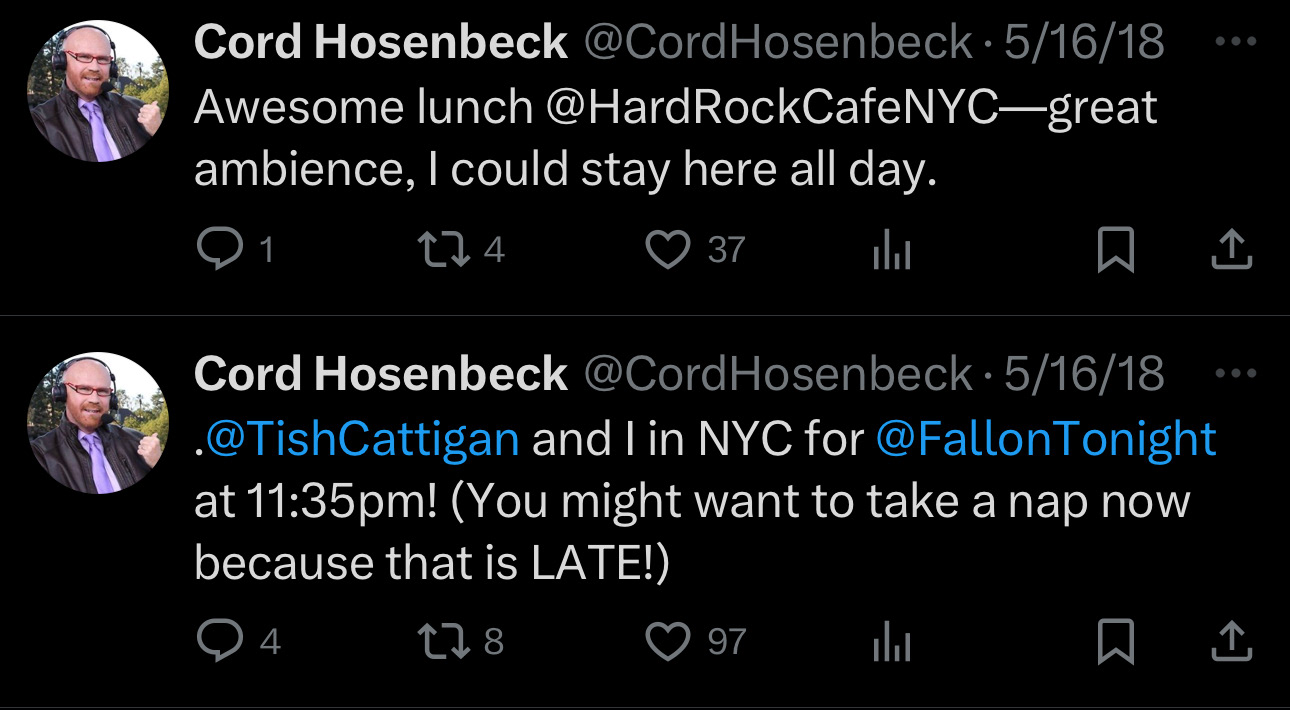Retweet the Fallon Tonight tweet
The height and width of the screenshot is (710, 1290).
tap(442, 641)
